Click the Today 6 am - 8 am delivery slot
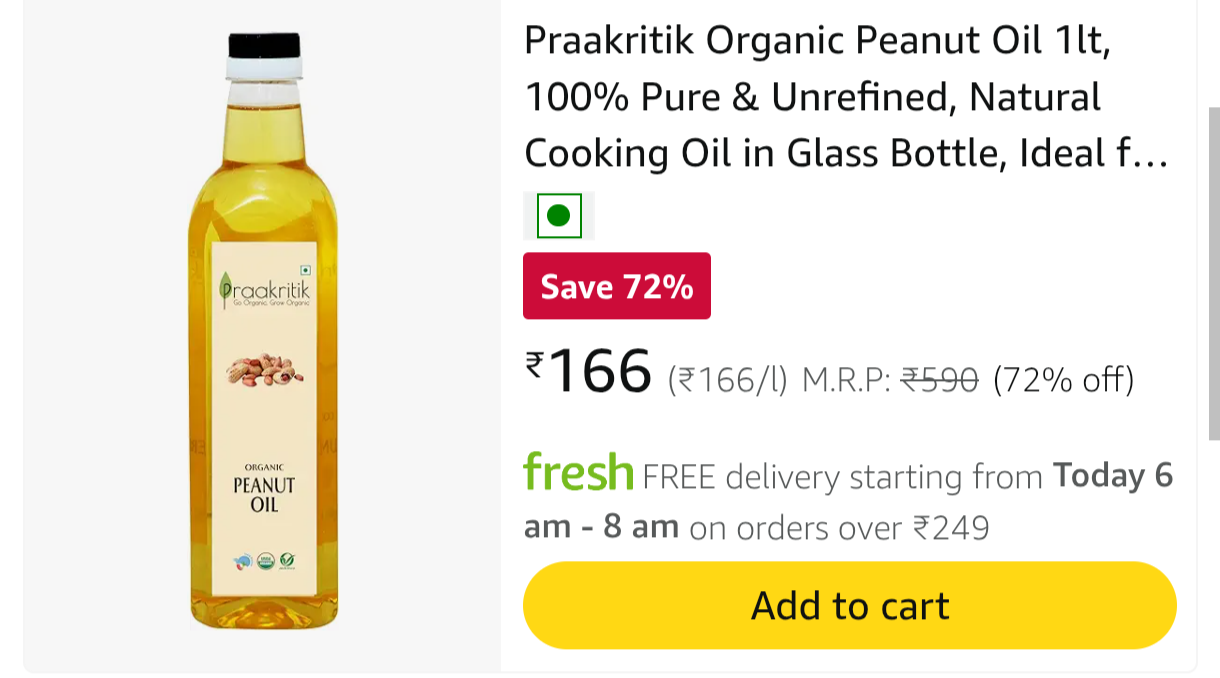Image resolution: width=1220 pixels, height=678 pixels. pos(848,501)
